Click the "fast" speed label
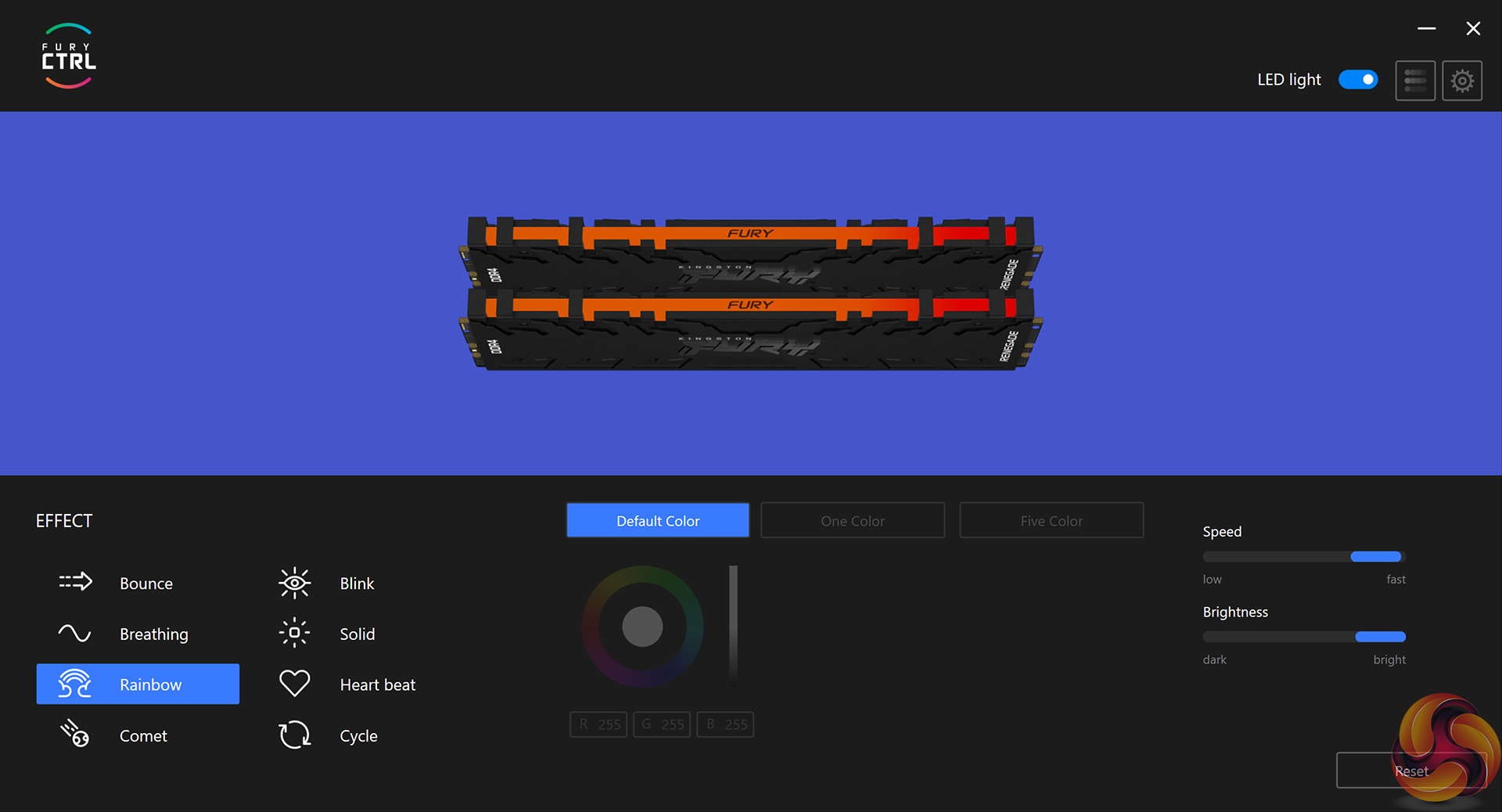 [1396, 580]
